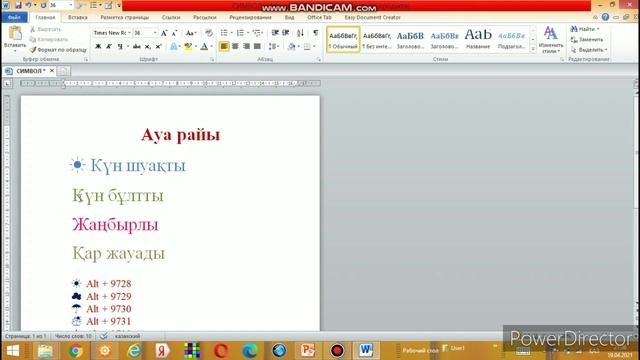Click the Text Effects glowing A icon
The height and width of the screenshot is (360, 640).
coord(173,47)
